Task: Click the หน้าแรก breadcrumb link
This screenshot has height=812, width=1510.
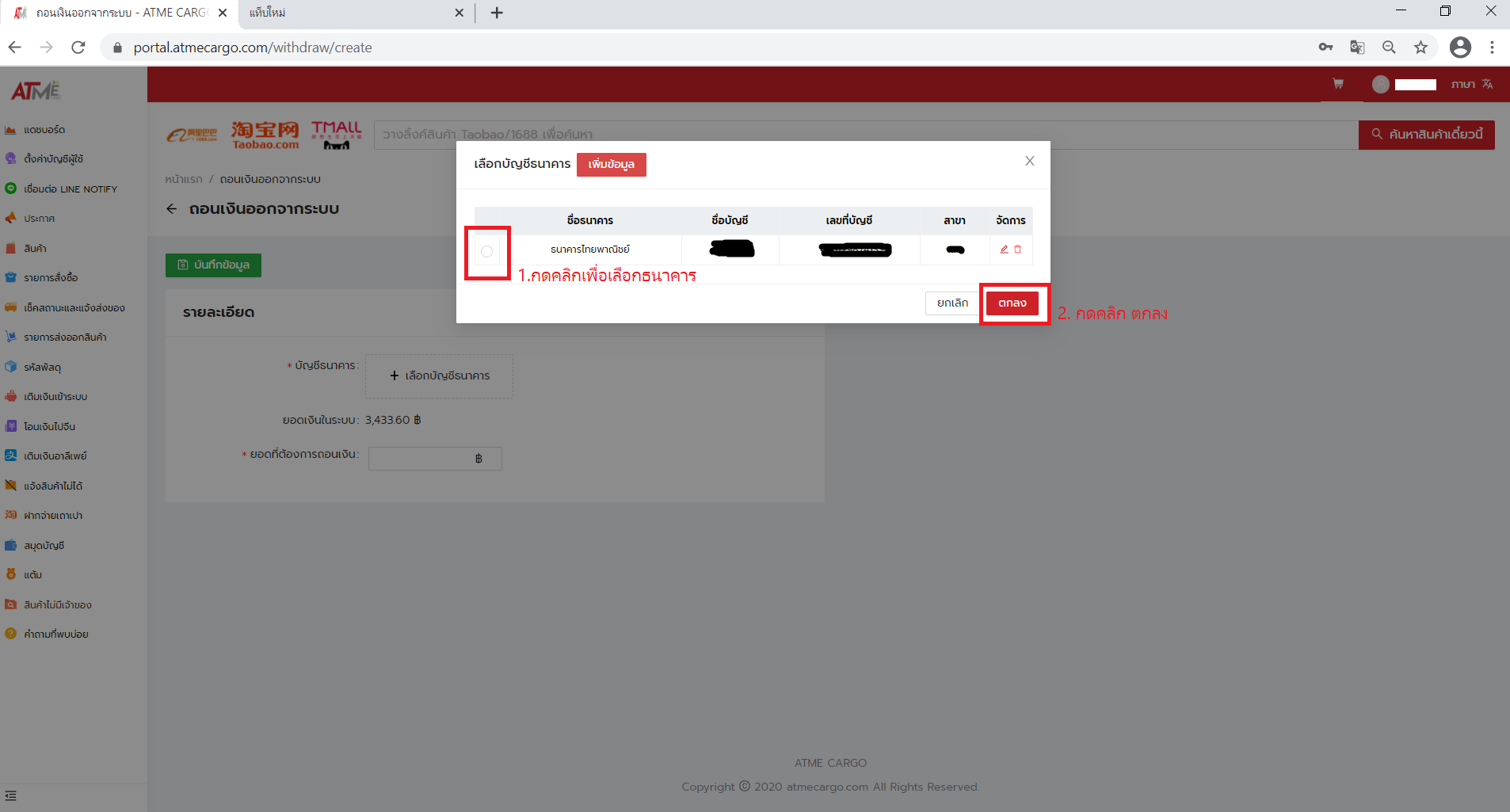Action: [x=184, y=180]
